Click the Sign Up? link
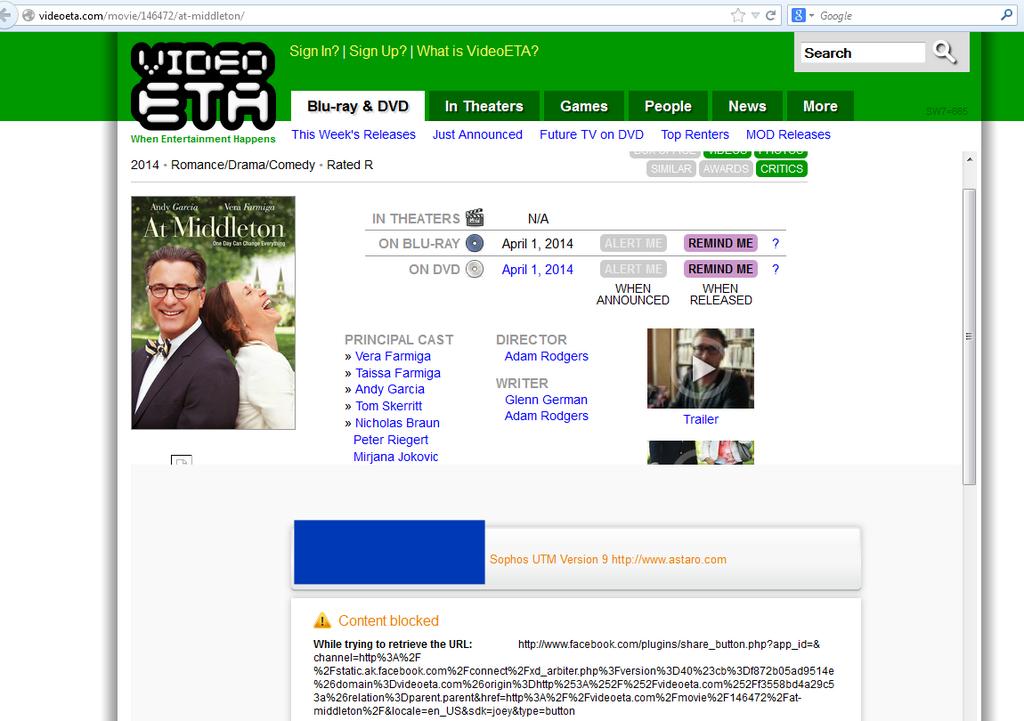 (x=377, y=51)
